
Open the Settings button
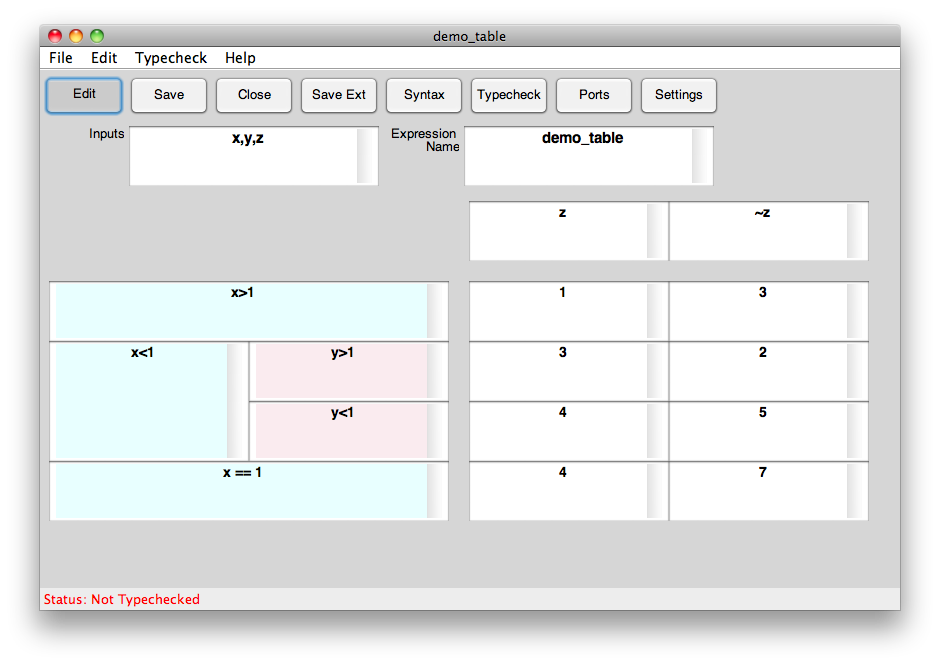tap(679, 95)
